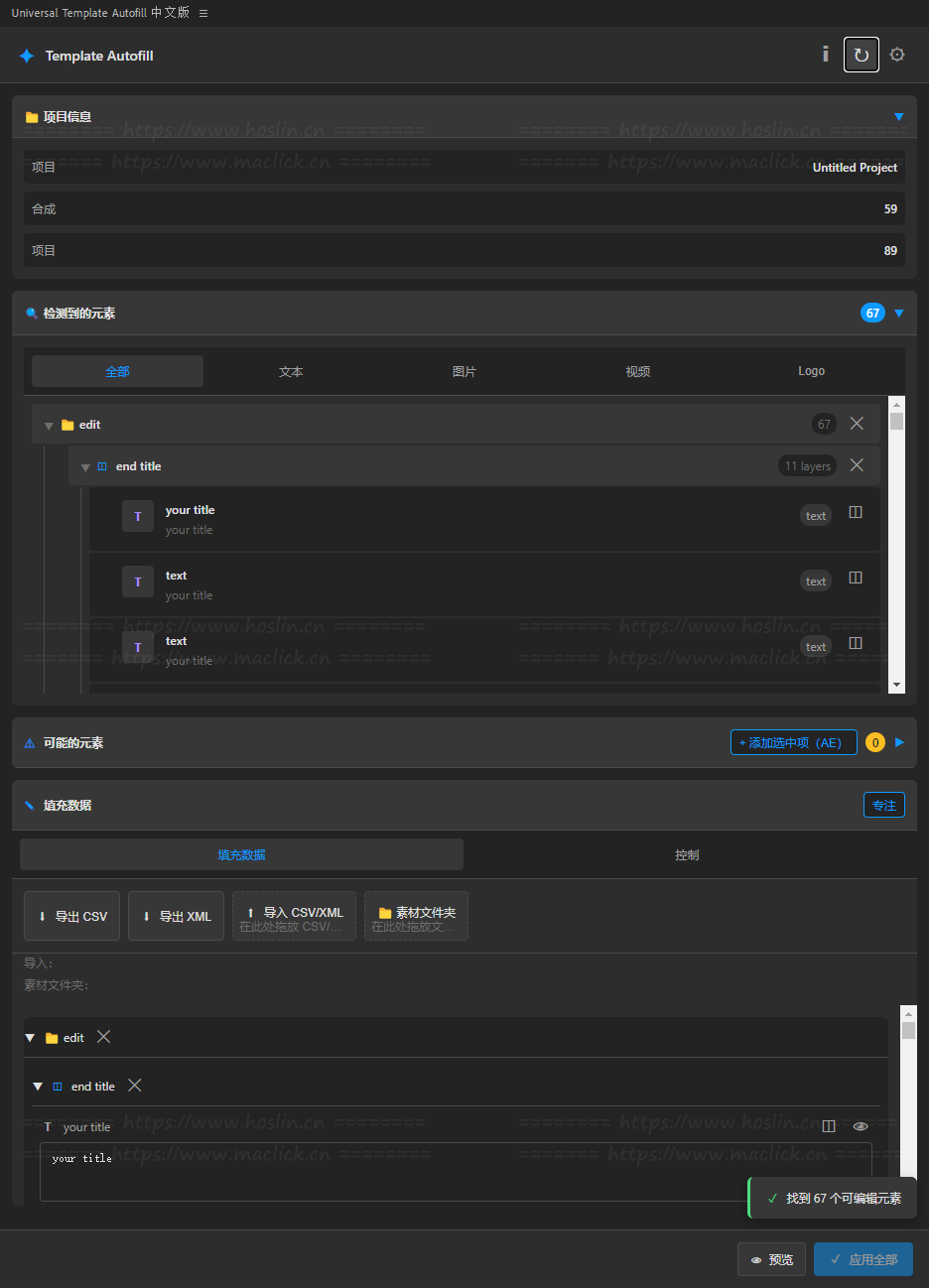This screenshot has height=1288, width=929.
Task: Click text tag on your title row
Action: (816, 516)
